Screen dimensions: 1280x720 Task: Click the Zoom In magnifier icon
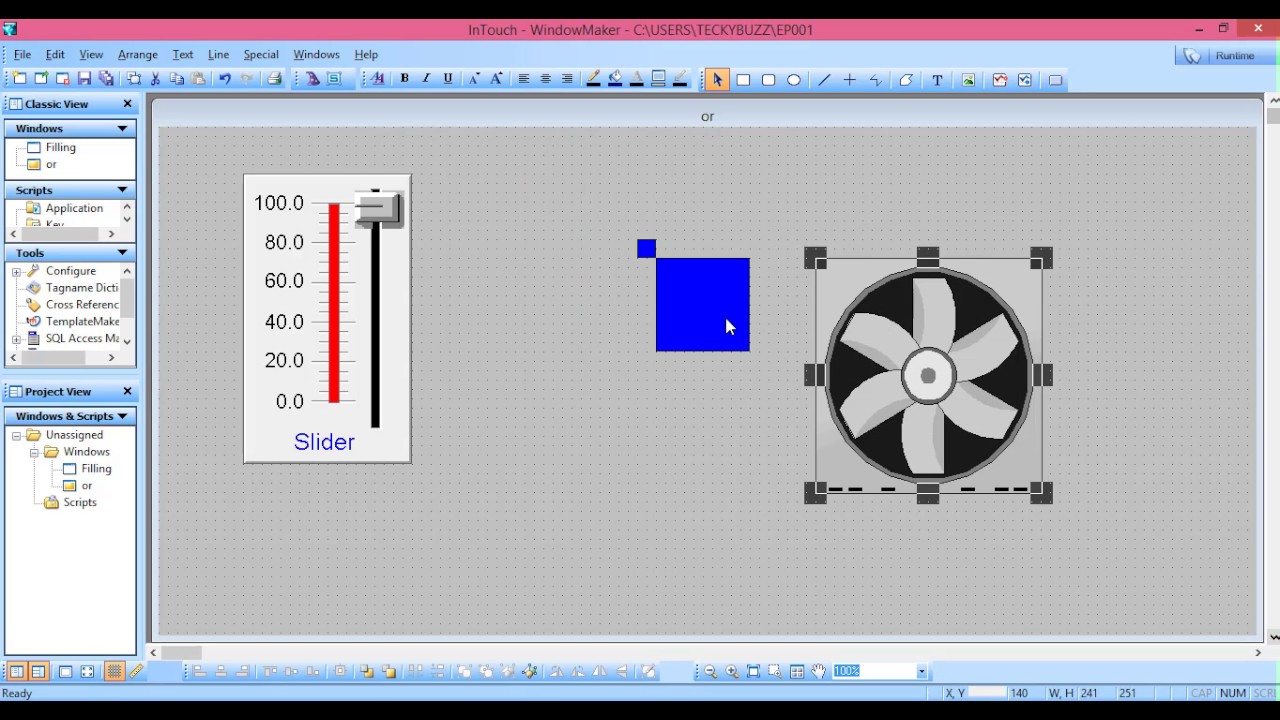732,672
